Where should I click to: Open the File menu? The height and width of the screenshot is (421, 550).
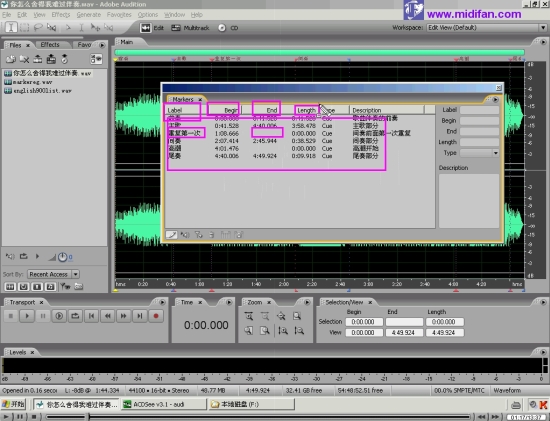[7, 15]
